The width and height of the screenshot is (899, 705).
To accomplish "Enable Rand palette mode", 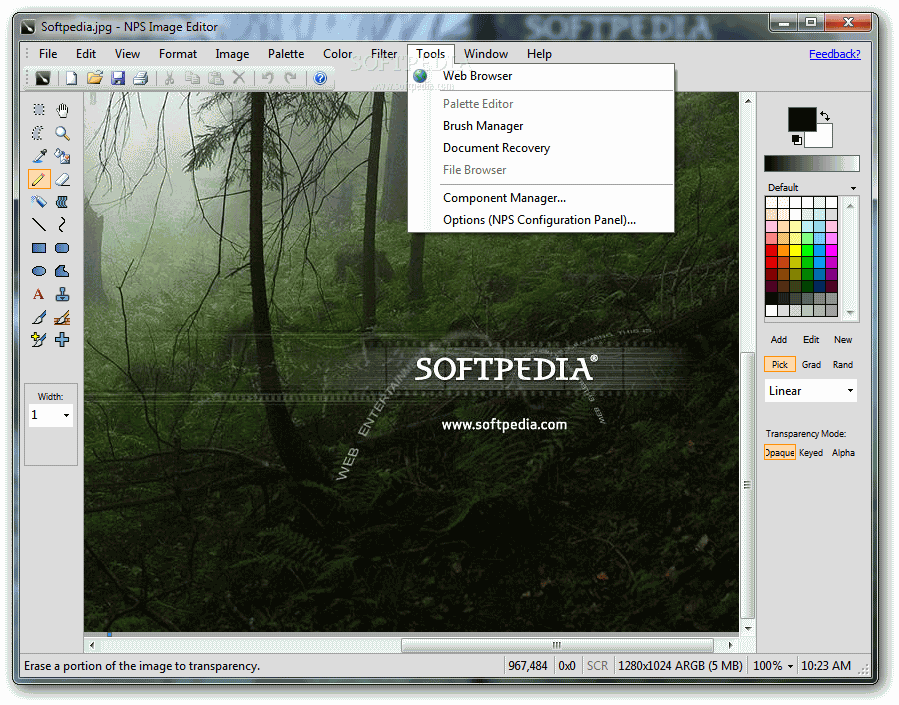I will point(843,365).
